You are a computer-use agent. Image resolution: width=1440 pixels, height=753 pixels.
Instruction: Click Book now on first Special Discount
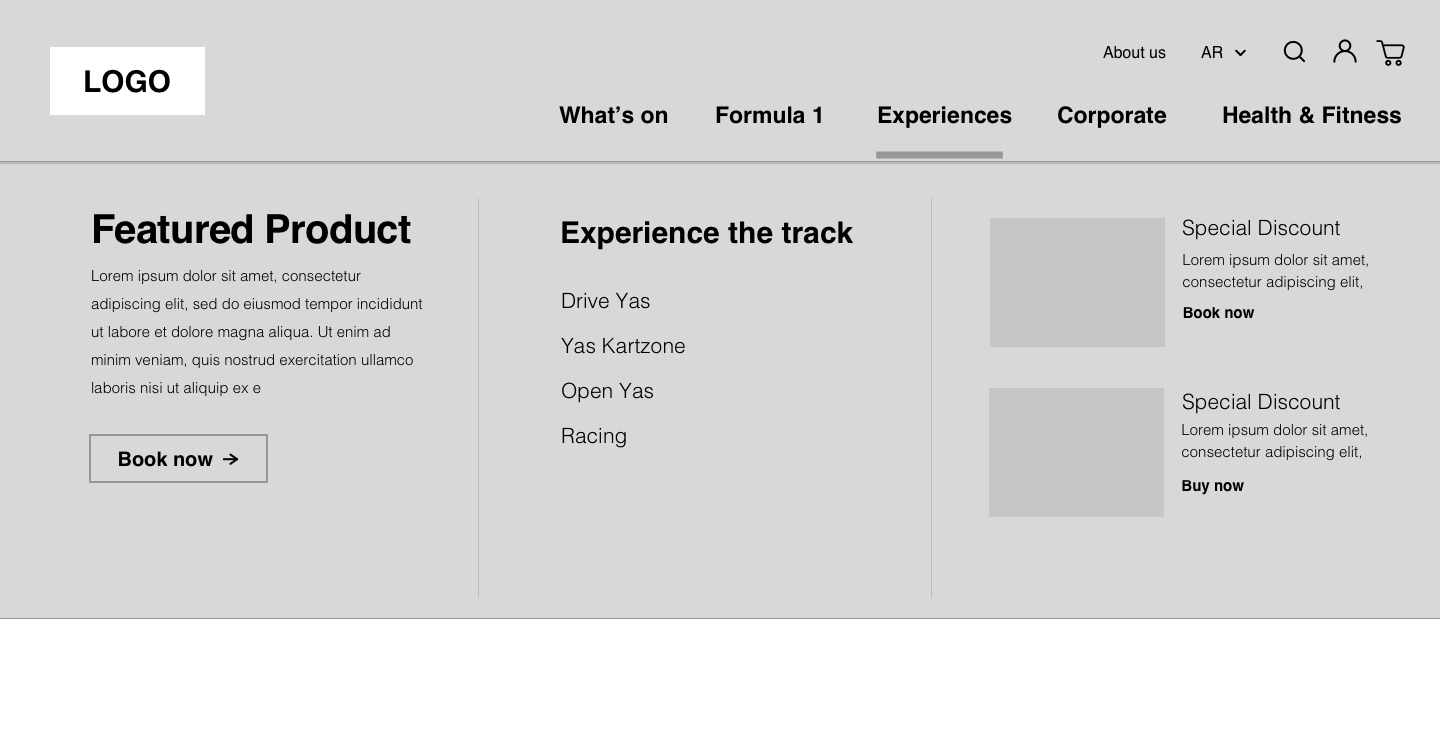click(x=1218, y=313)
